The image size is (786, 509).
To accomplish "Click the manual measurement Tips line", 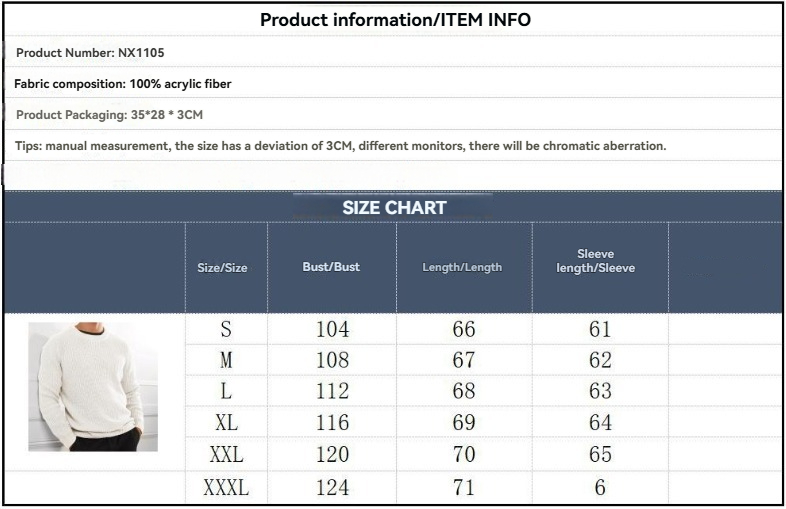I will (x=340, y=146).
